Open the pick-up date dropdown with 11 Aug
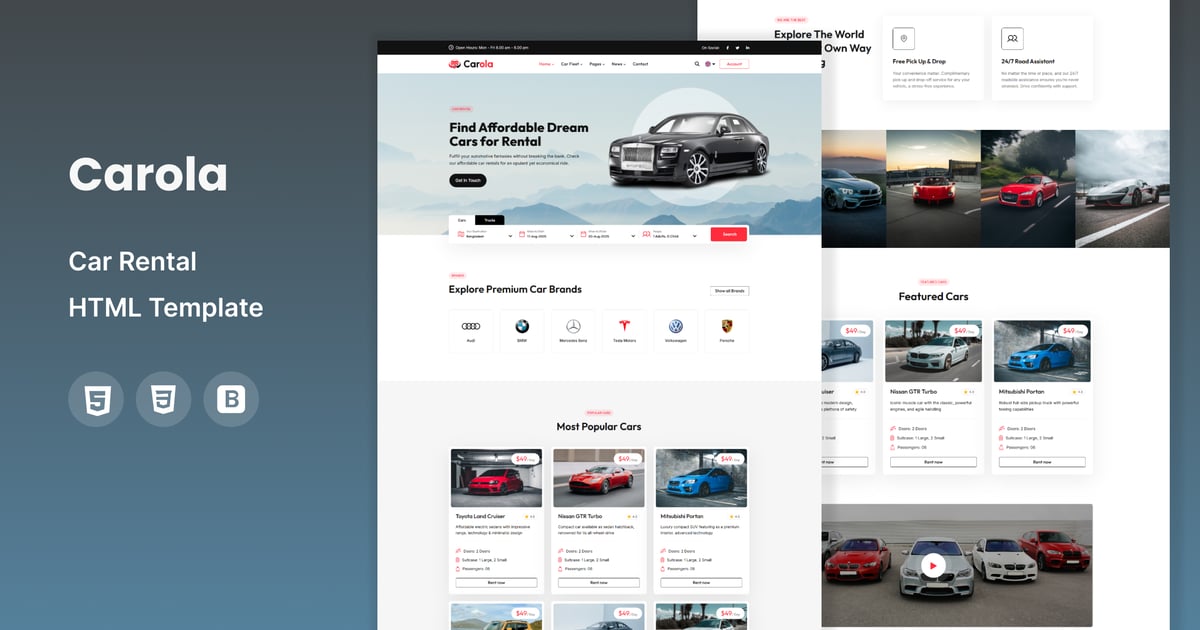 pyautogui.click(x=547, y=235)
